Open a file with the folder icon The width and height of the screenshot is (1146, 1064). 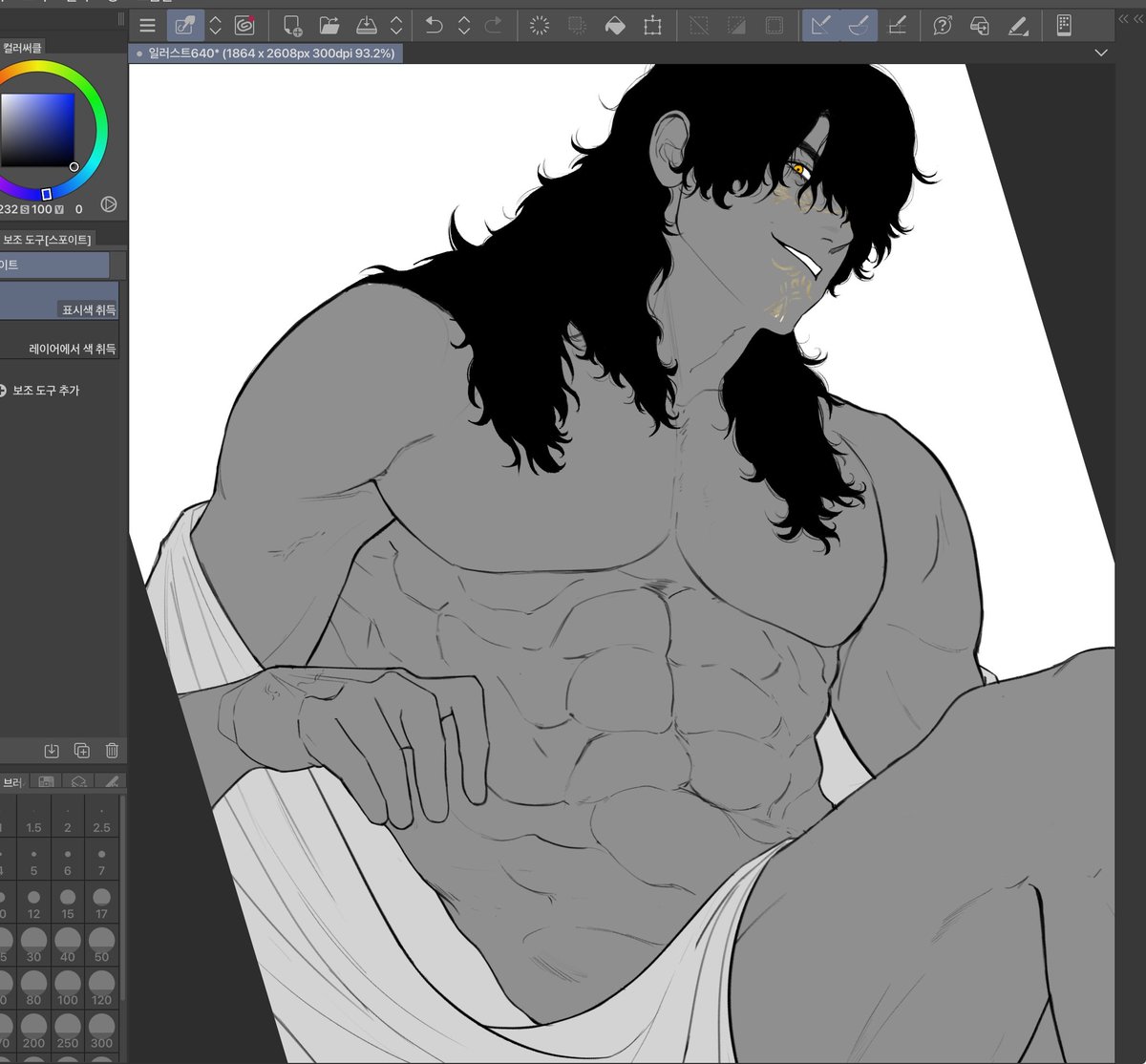point(329,26)
